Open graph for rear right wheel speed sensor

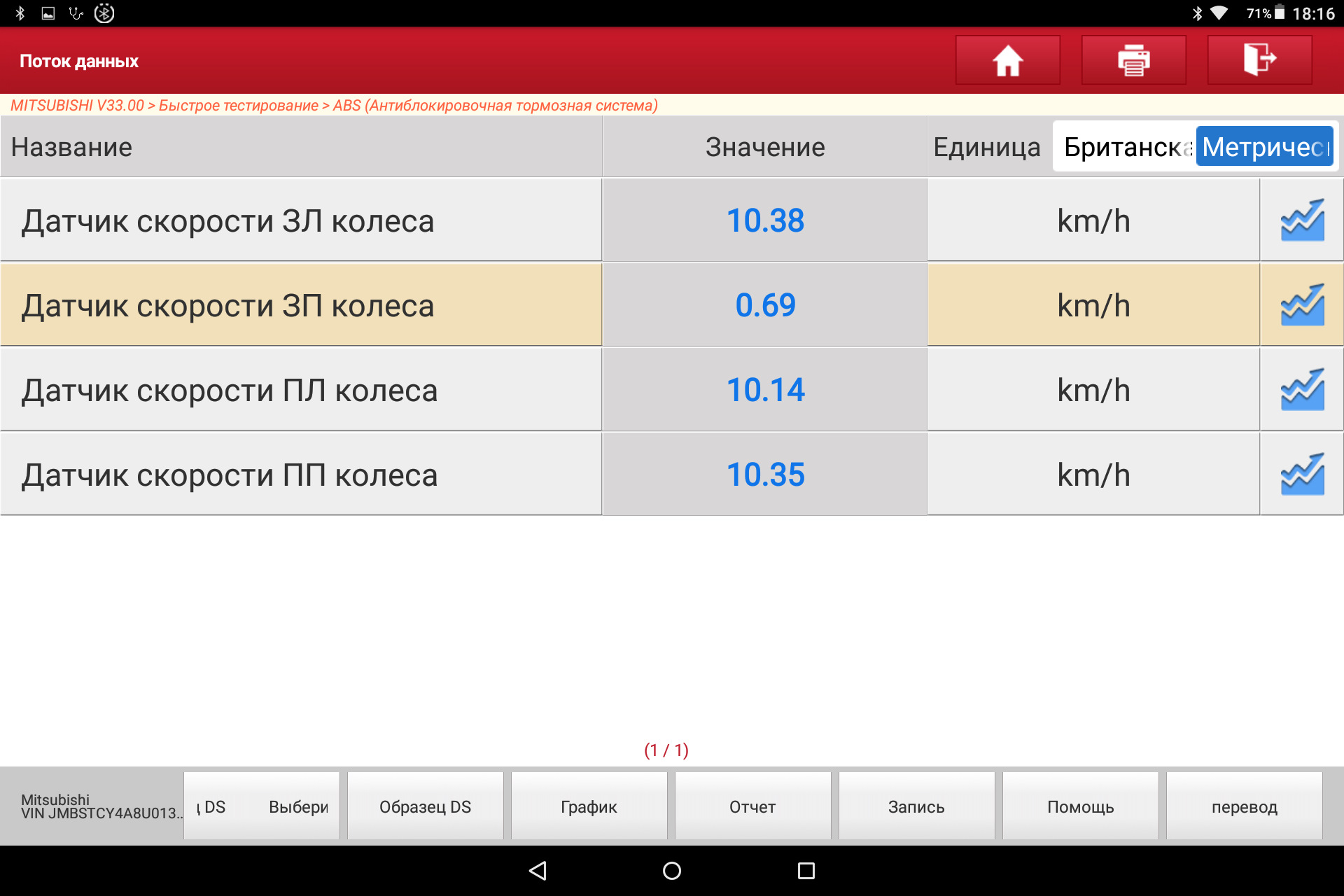coord(1302,304)
